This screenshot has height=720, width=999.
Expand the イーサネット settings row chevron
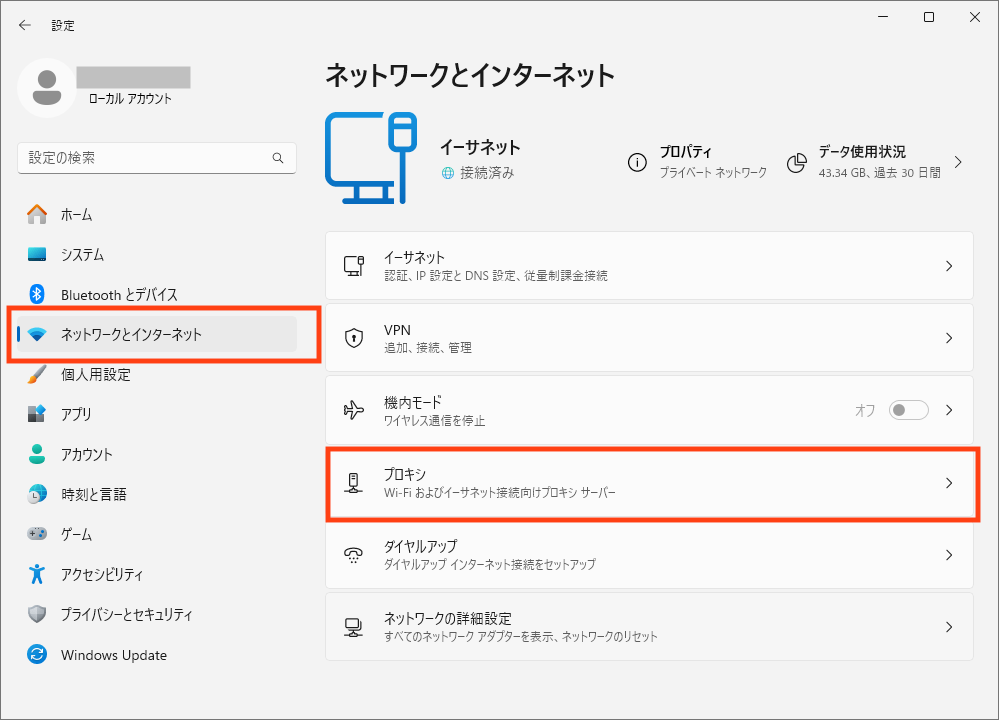pyautogui.click(x=949, y=266)
